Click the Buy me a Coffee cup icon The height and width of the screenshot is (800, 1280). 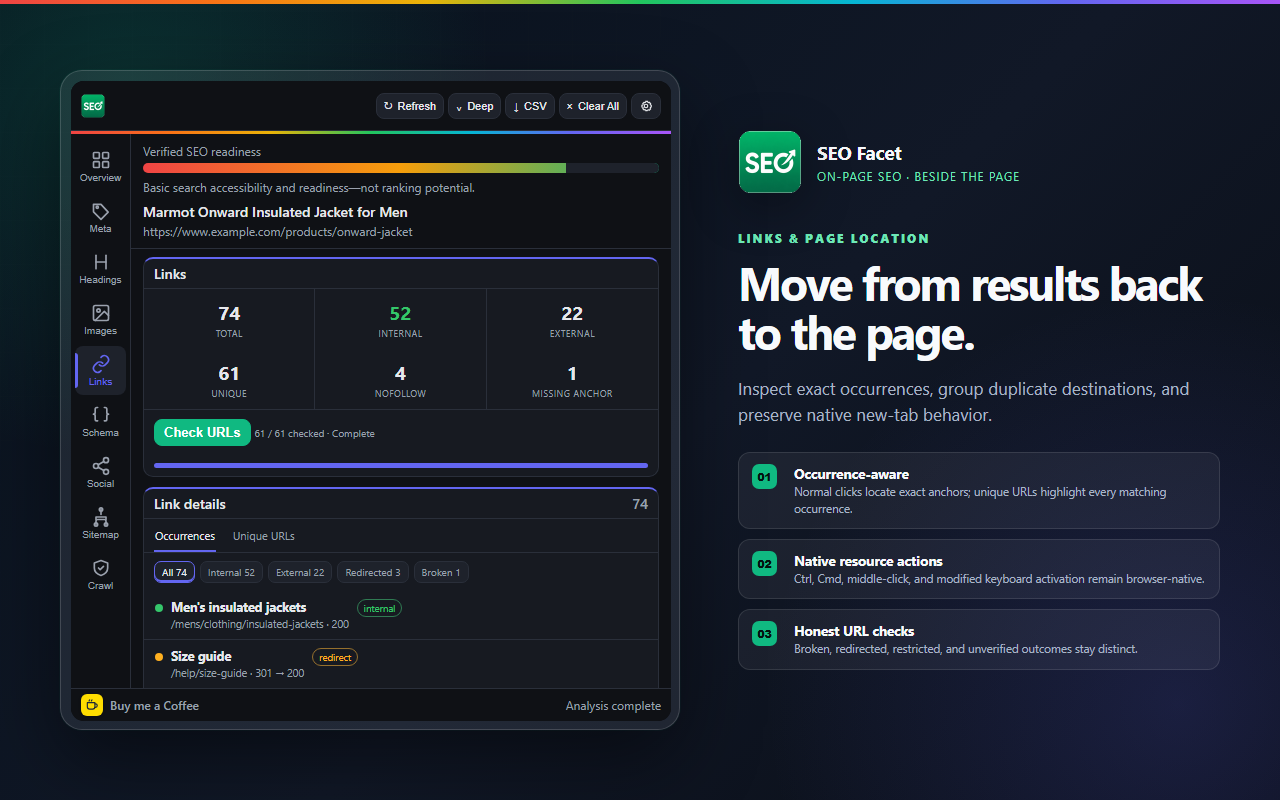tap(92, 705)
